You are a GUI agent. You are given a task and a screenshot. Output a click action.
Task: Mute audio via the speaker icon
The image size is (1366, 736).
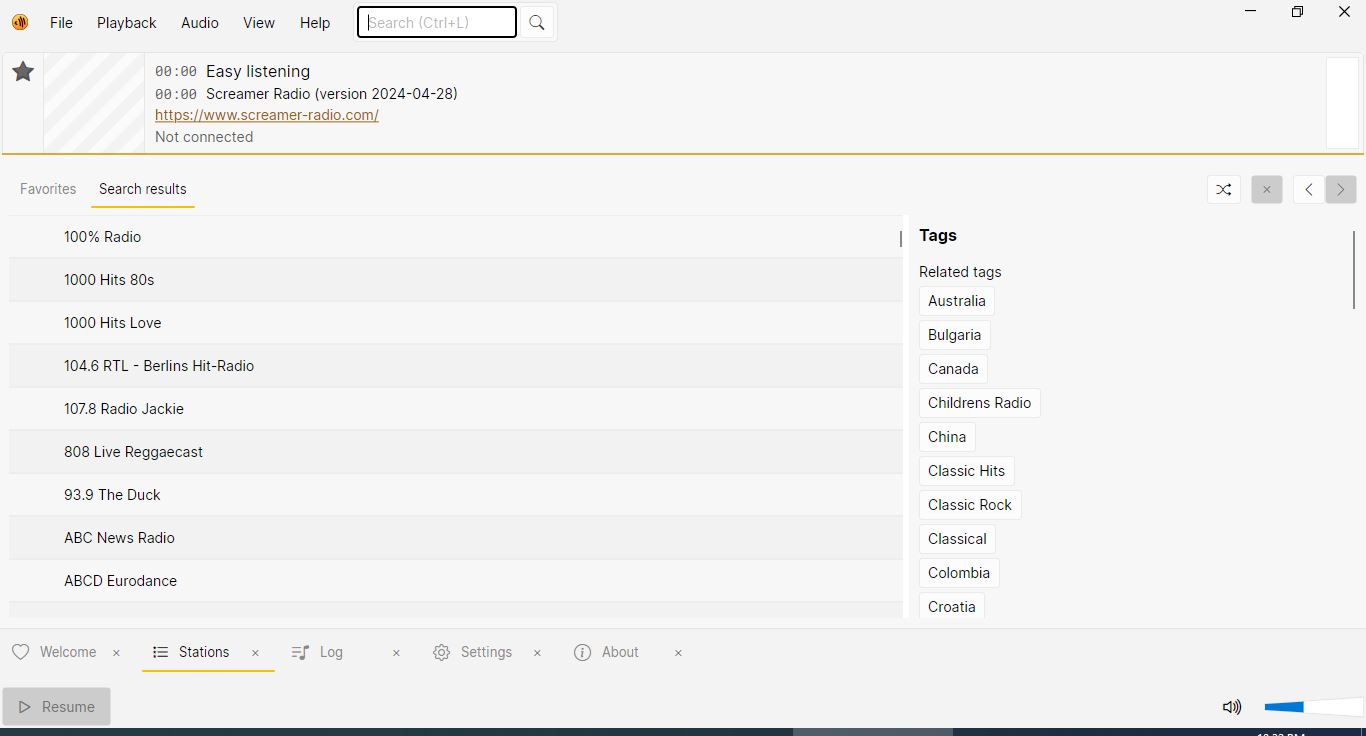(1232, 707)
